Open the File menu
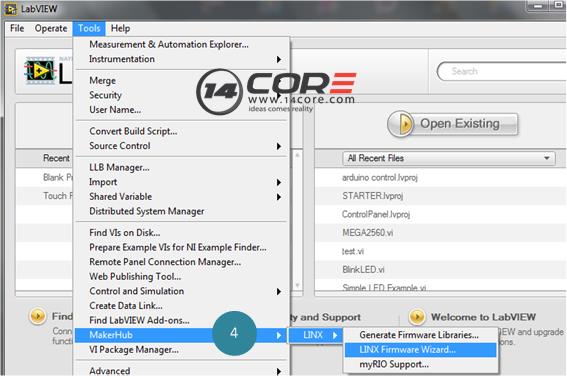 tap(17, 28)
